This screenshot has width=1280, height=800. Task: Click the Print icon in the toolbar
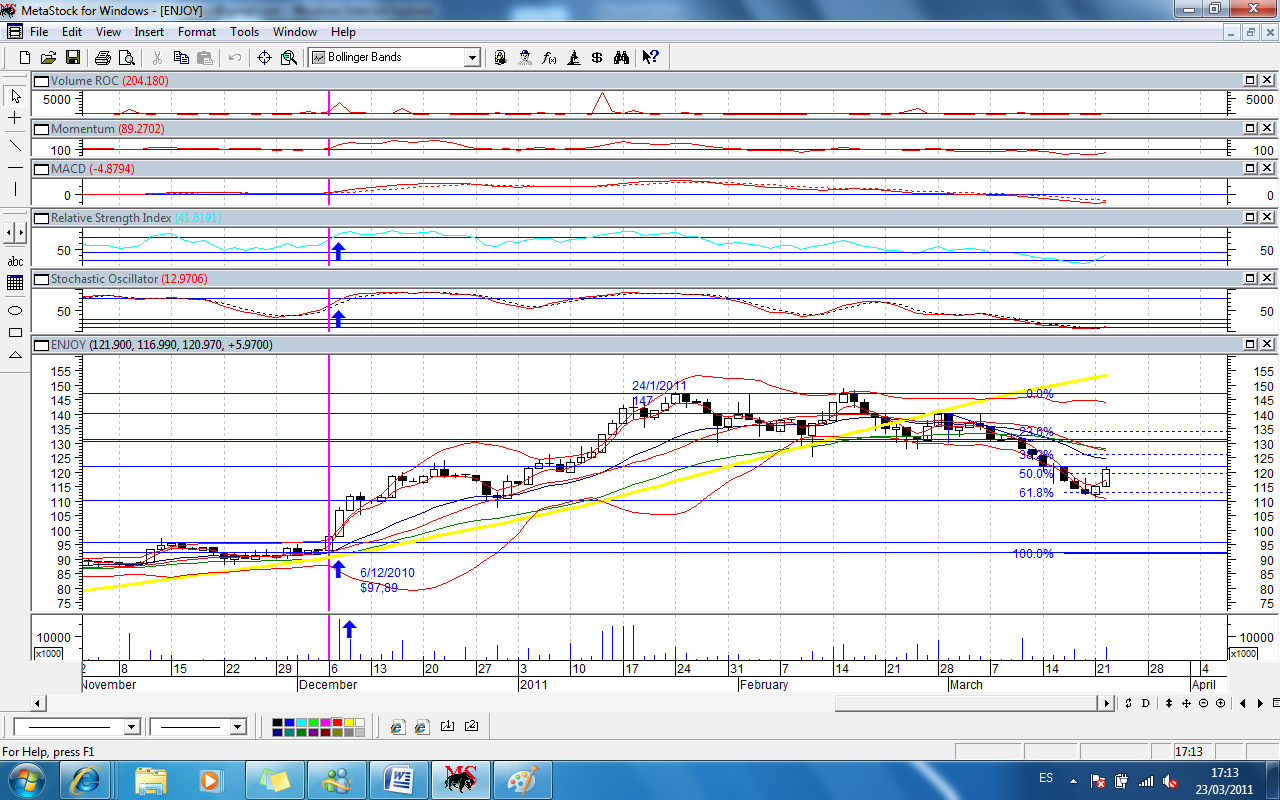coord(103,57)
